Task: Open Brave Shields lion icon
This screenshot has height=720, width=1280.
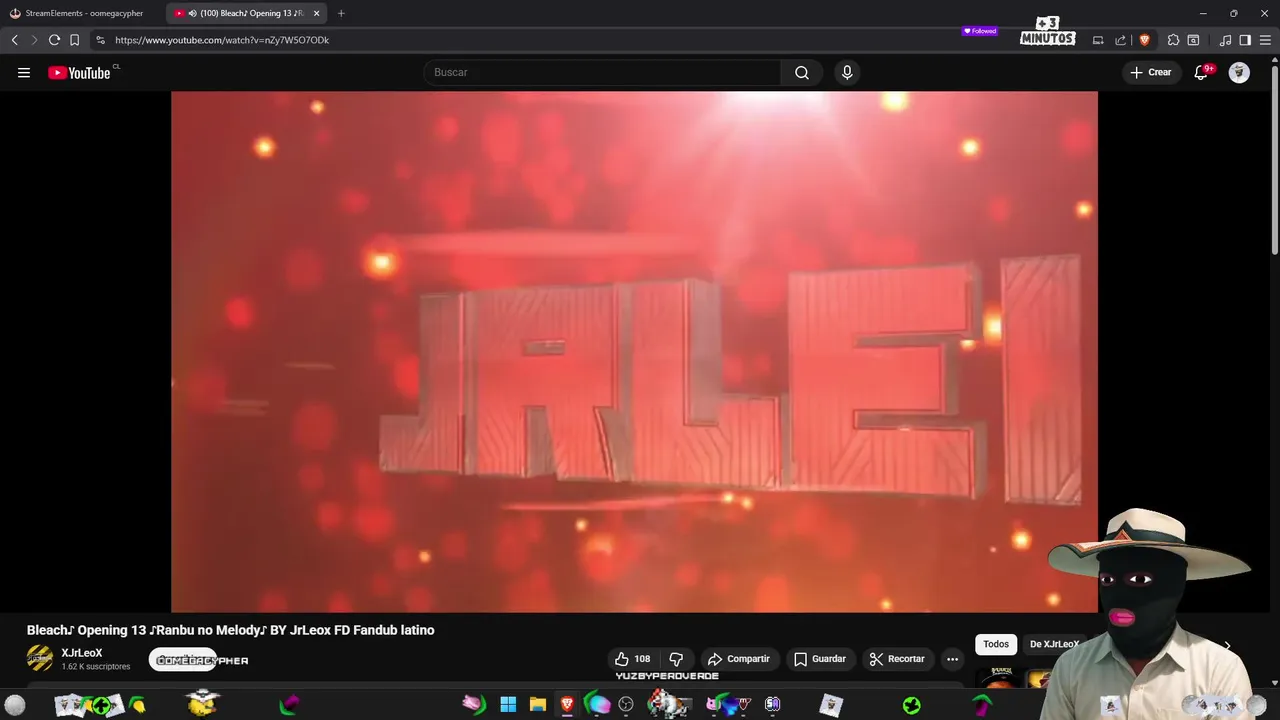Action: tap(1145, 40)
